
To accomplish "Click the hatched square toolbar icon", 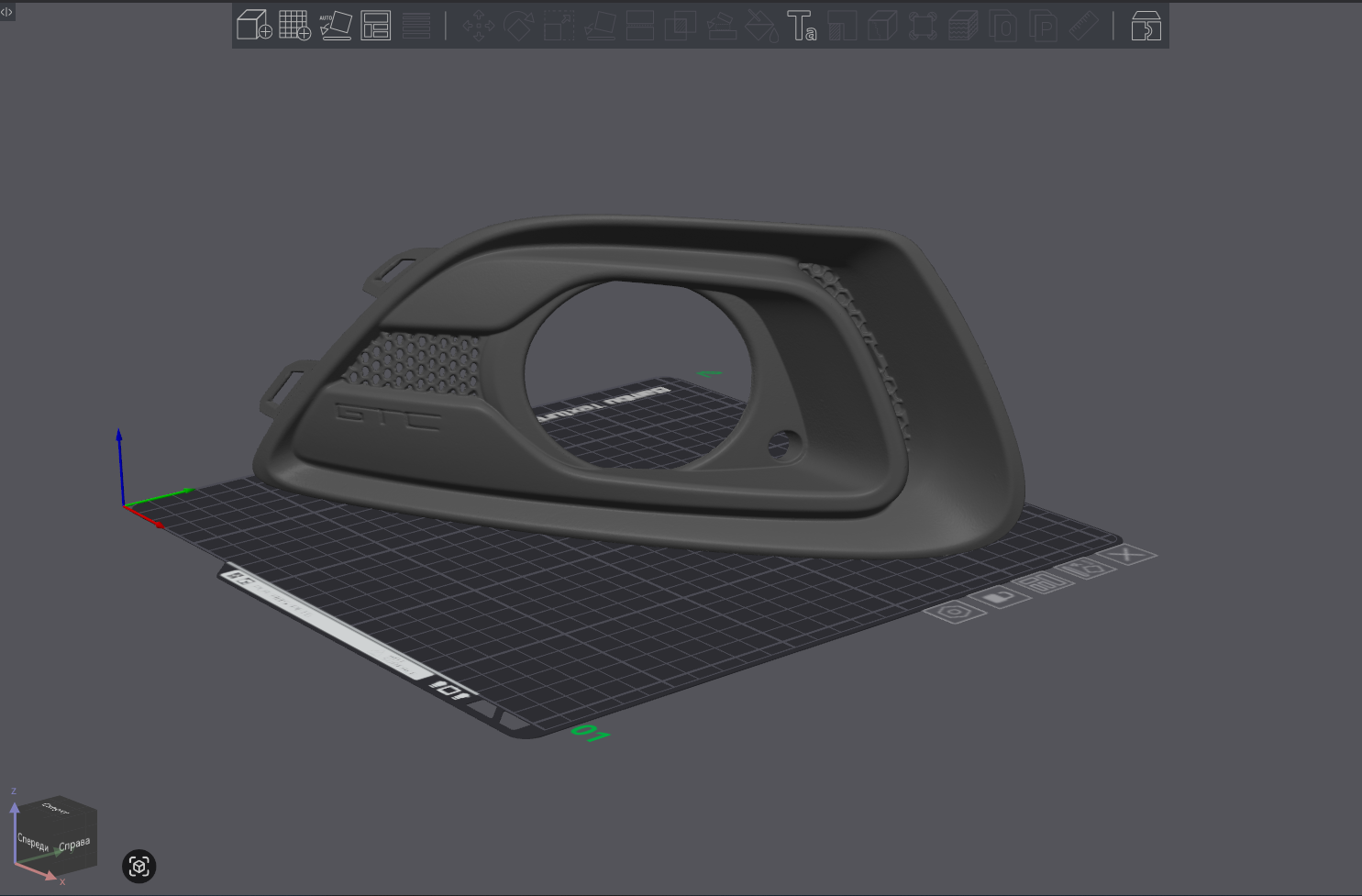I will (842, 25).
